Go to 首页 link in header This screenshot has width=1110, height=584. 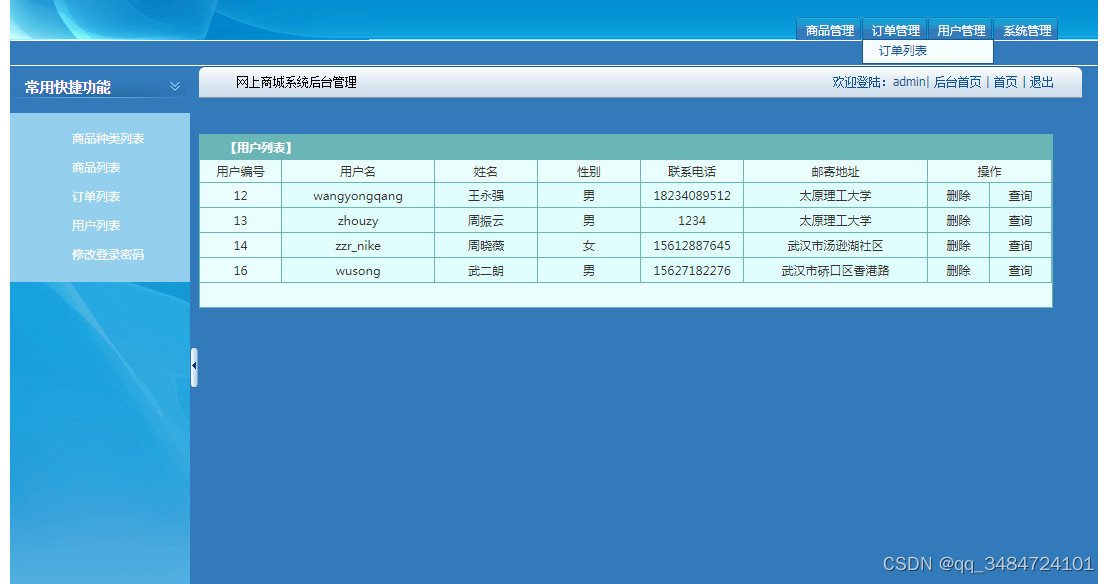pyautogui.click(x=1005, y=82)
